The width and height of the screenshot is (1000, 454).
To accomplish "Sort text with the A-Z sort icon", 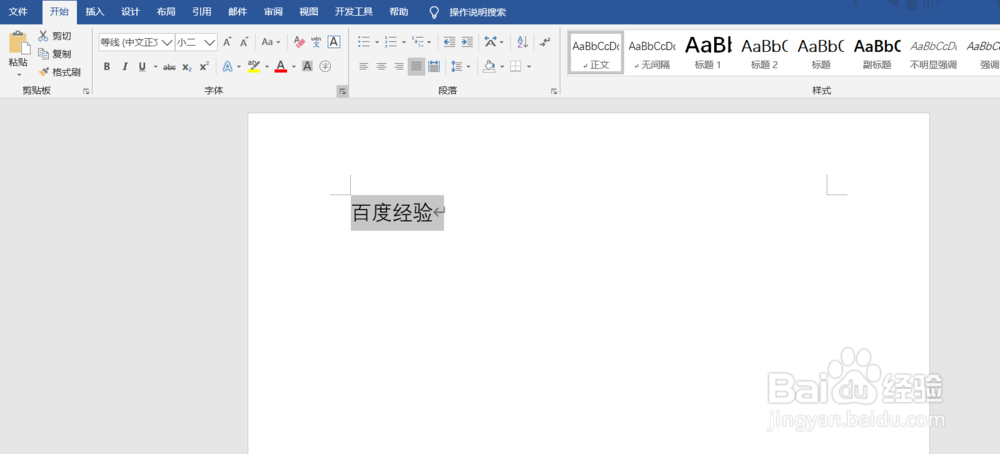I will click(522, 42).
